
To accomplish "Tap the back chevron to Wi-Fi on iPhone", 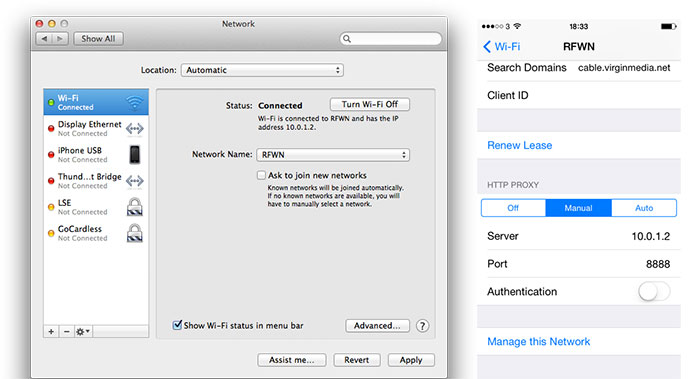I will click(487, 46).
